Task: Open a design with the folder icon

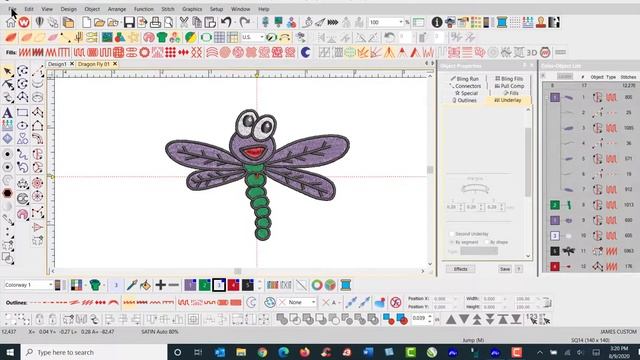Action: [x=99, y=22]
